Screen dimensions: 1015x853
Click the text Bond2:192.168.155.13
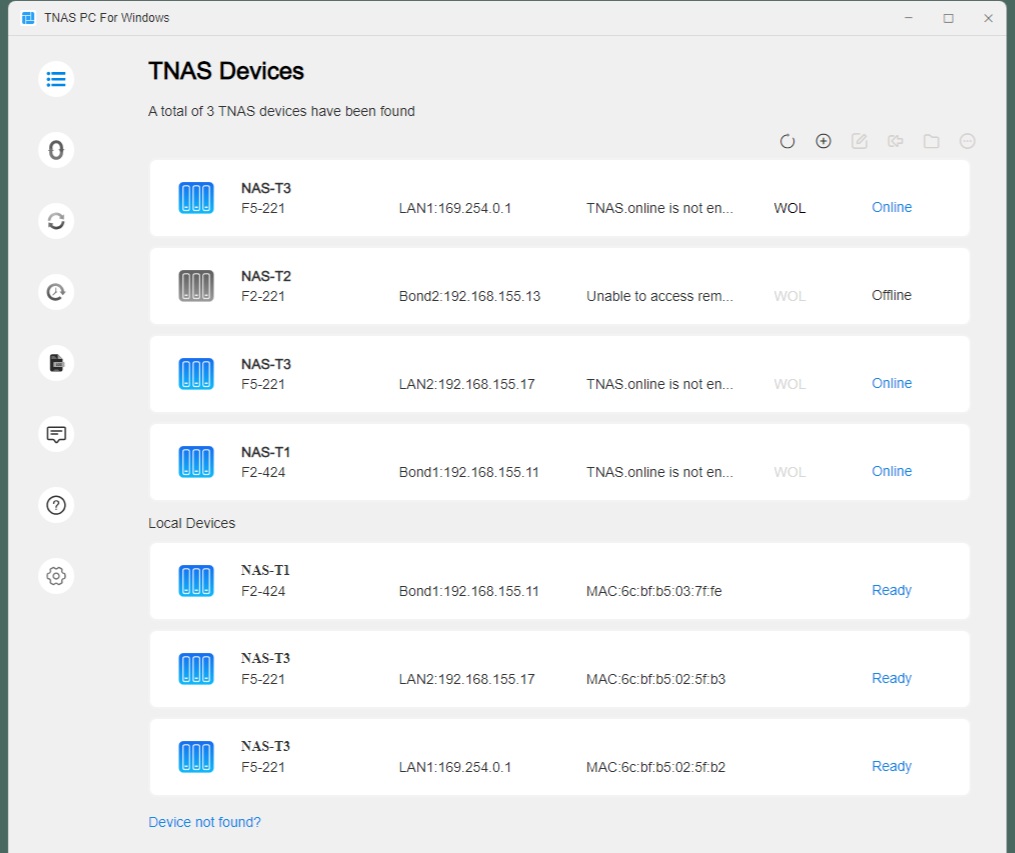coord(469,296)
